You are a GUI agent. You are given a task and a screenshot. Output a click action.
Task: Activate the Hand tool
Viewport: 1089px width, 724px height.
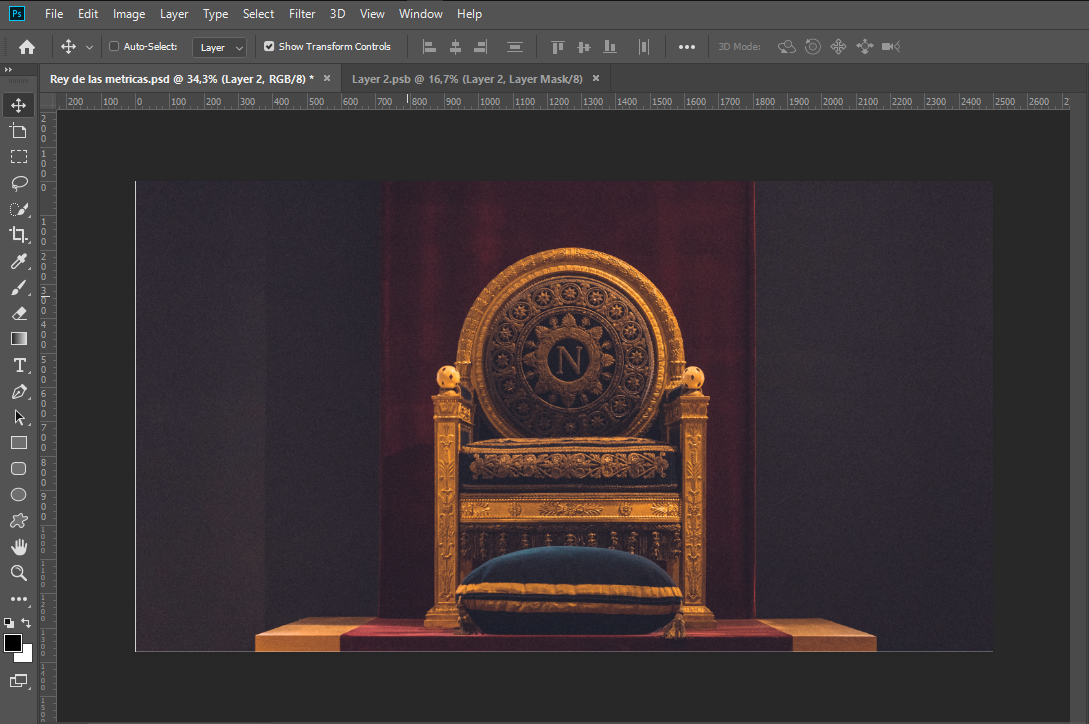coord(19,547)
